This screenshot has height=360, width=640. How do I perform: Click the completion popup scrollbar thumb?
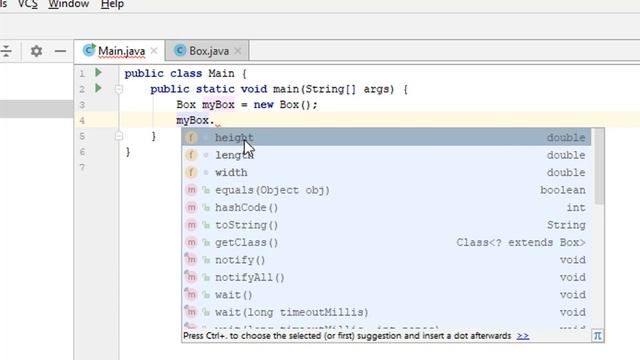point(599,167)
